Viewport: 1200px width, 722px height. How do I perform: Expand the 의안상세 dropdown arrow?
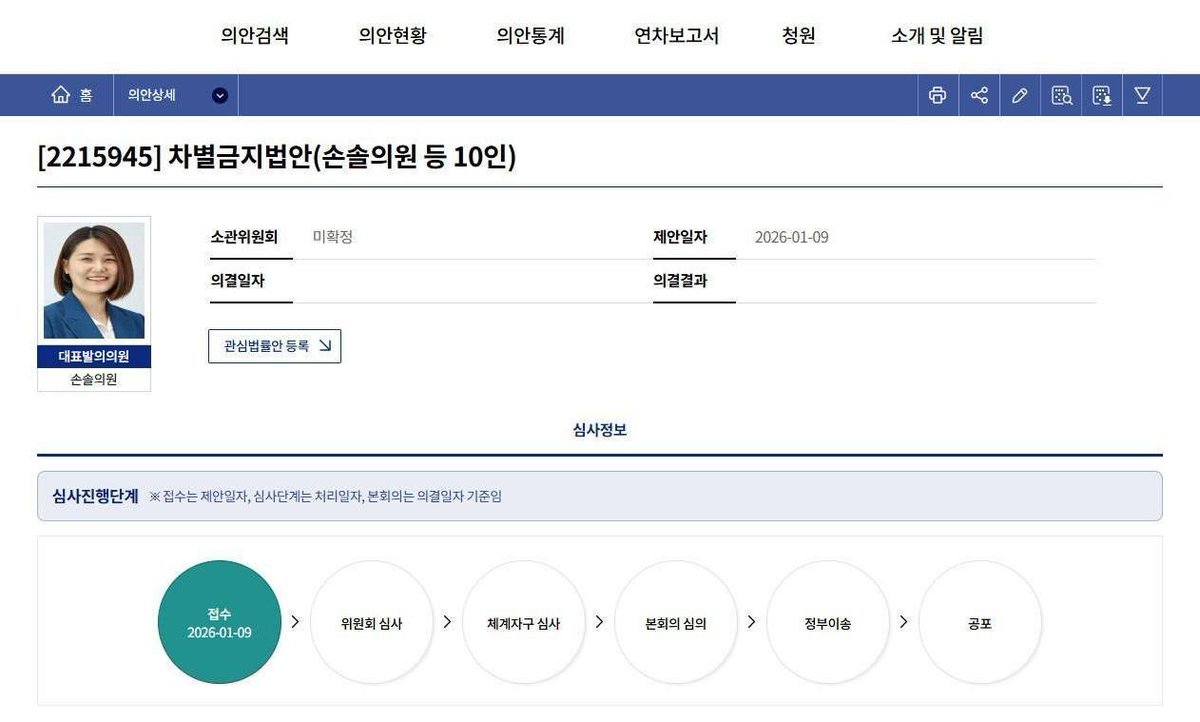pyautogui.click(x=220, y=96)
